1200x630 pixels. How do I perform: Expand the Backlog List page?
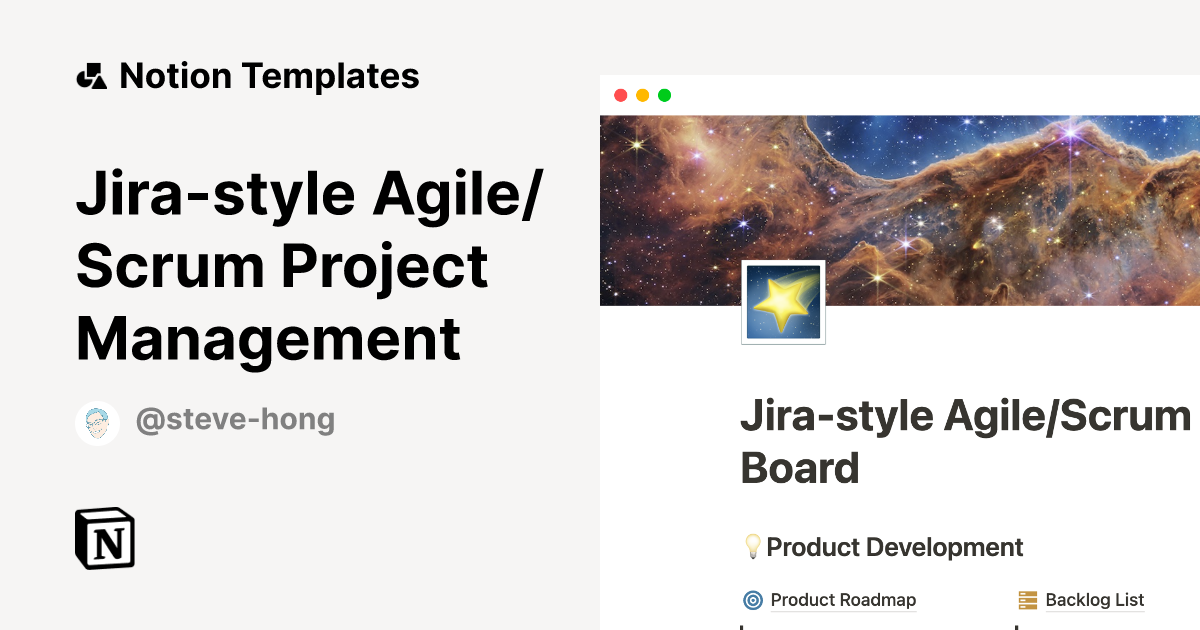[1094, 599]
